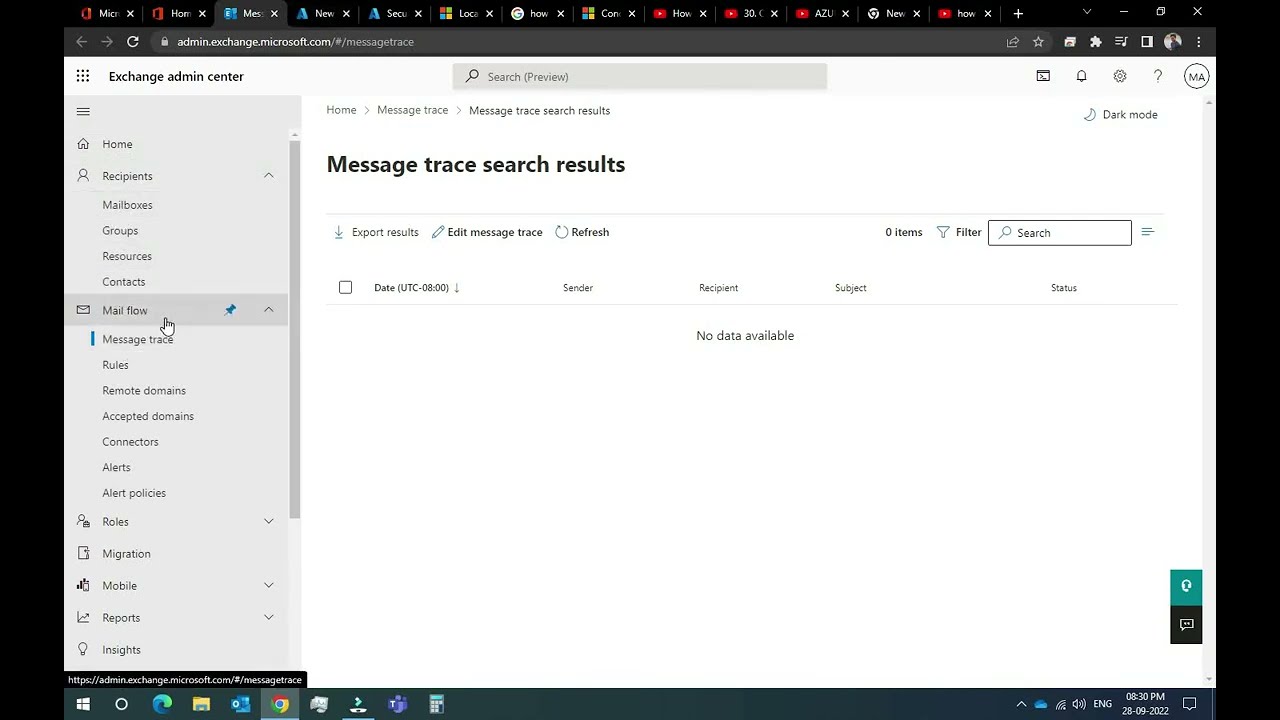This screenshot has width=1280, height=720.
Task: Collapse the Recipients section chevron
Action: (x=268, y=176)
